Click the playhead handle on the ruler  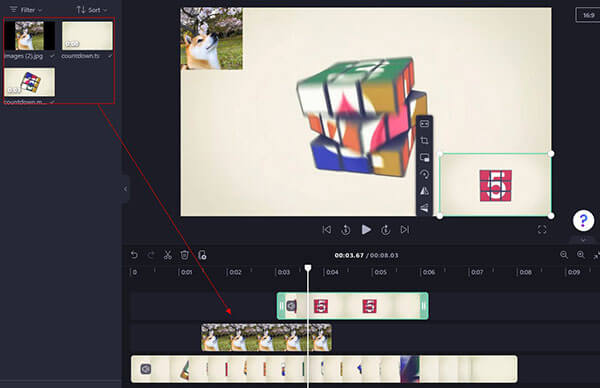308,267
